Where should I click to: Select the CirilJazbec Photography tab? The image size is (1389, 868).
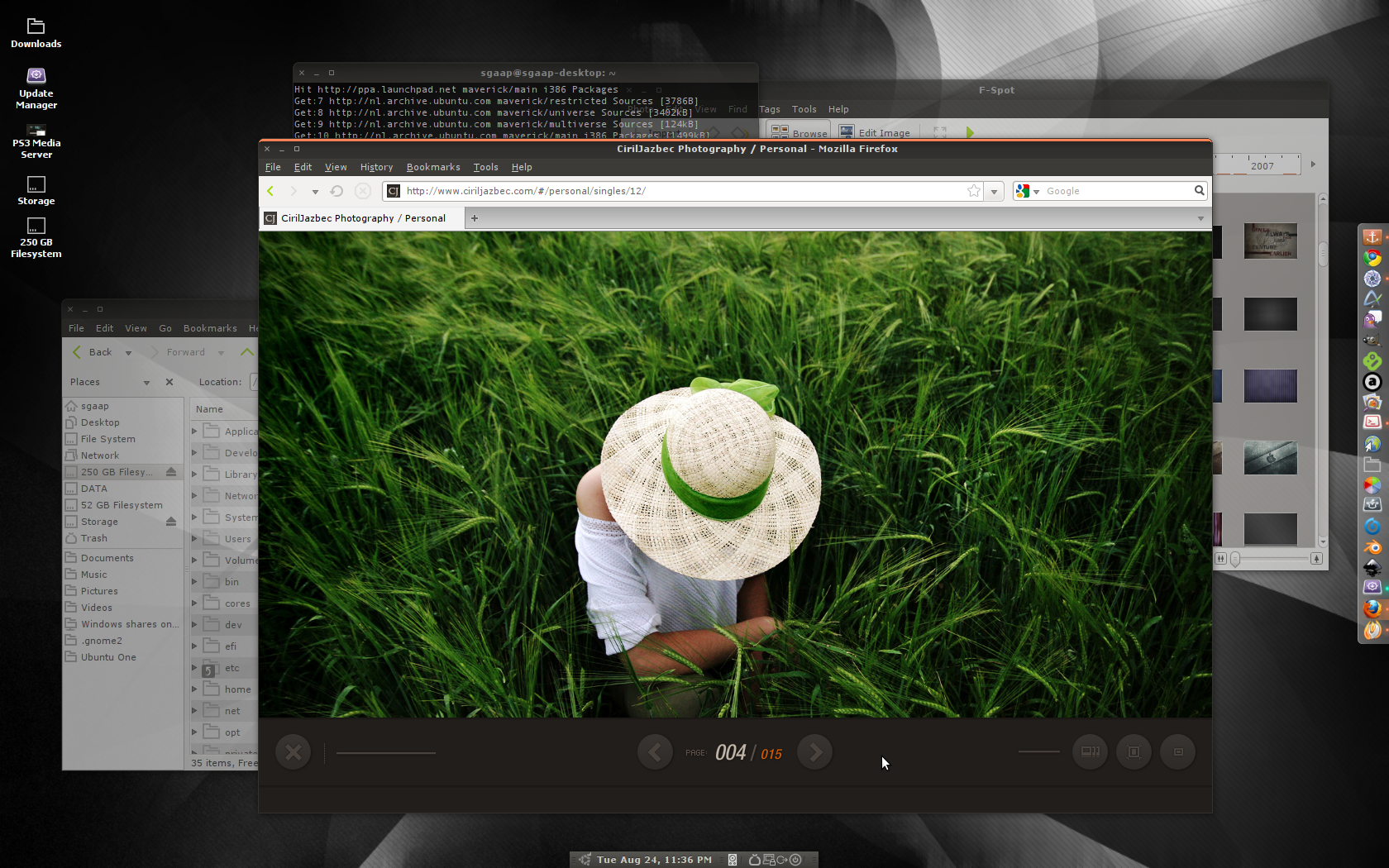pos(362,218)
